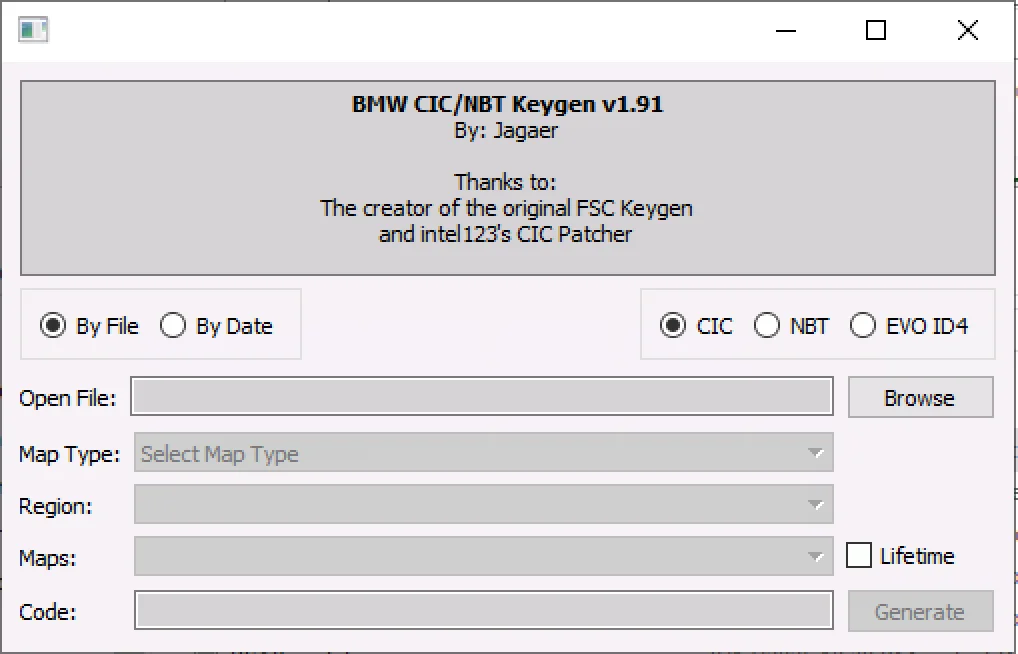Click inside the Code output field
This screenshot has height=654, width=1018.
coord(484,611)
